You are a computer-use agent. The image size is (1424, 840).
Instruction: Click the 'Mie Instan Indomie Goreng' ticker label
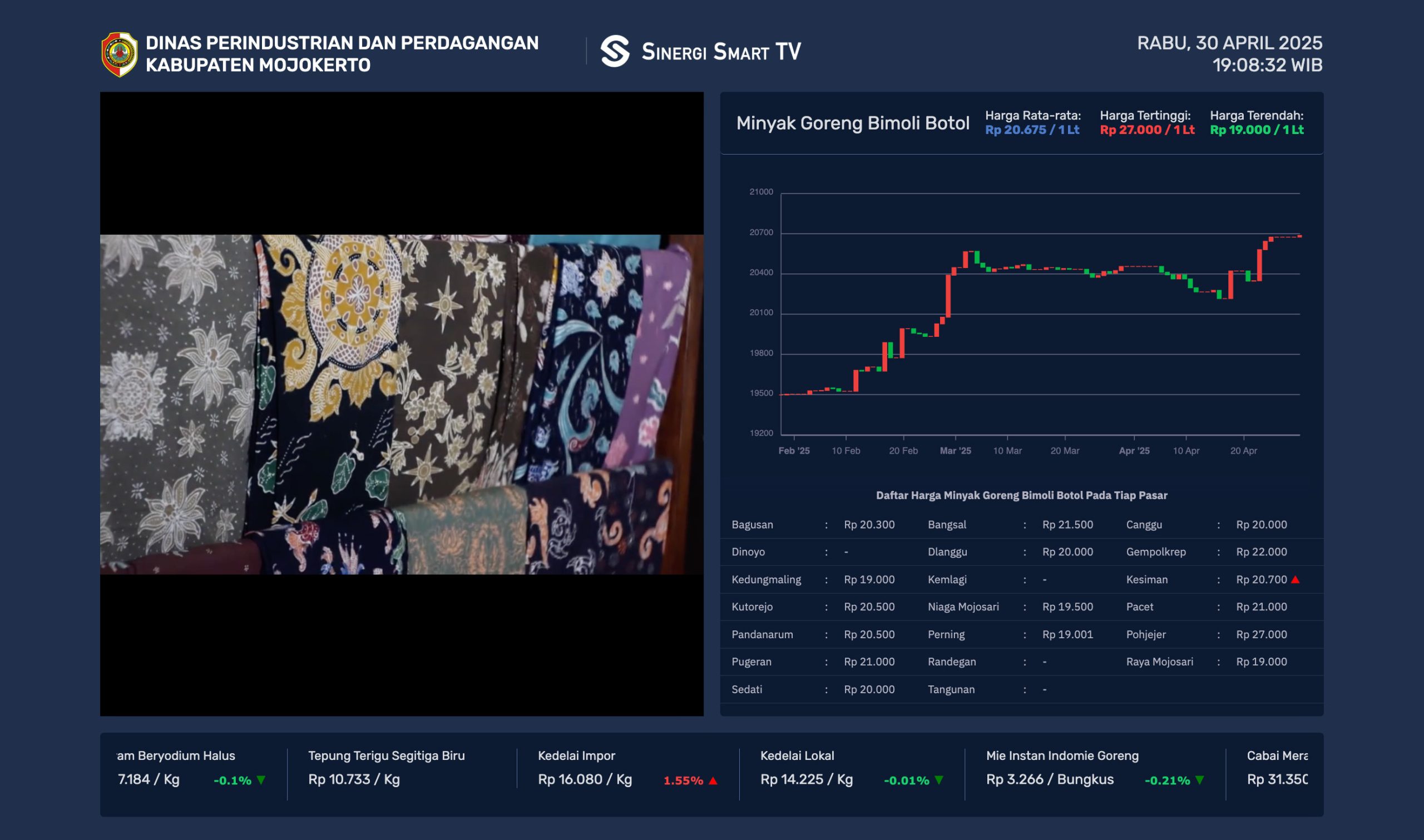tap(1062, 755)
